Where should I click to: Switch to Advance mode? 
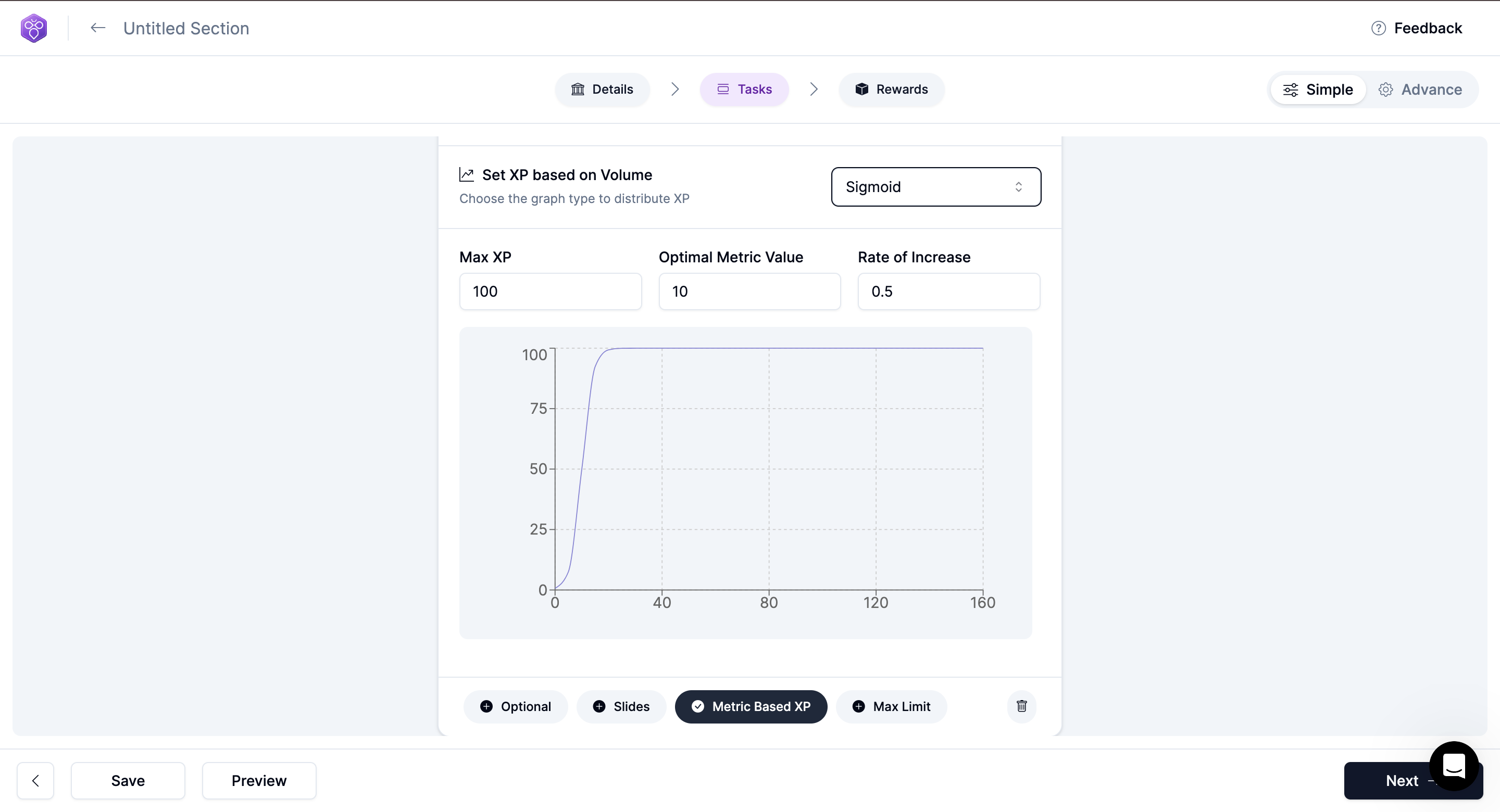tap(1420, 89)
